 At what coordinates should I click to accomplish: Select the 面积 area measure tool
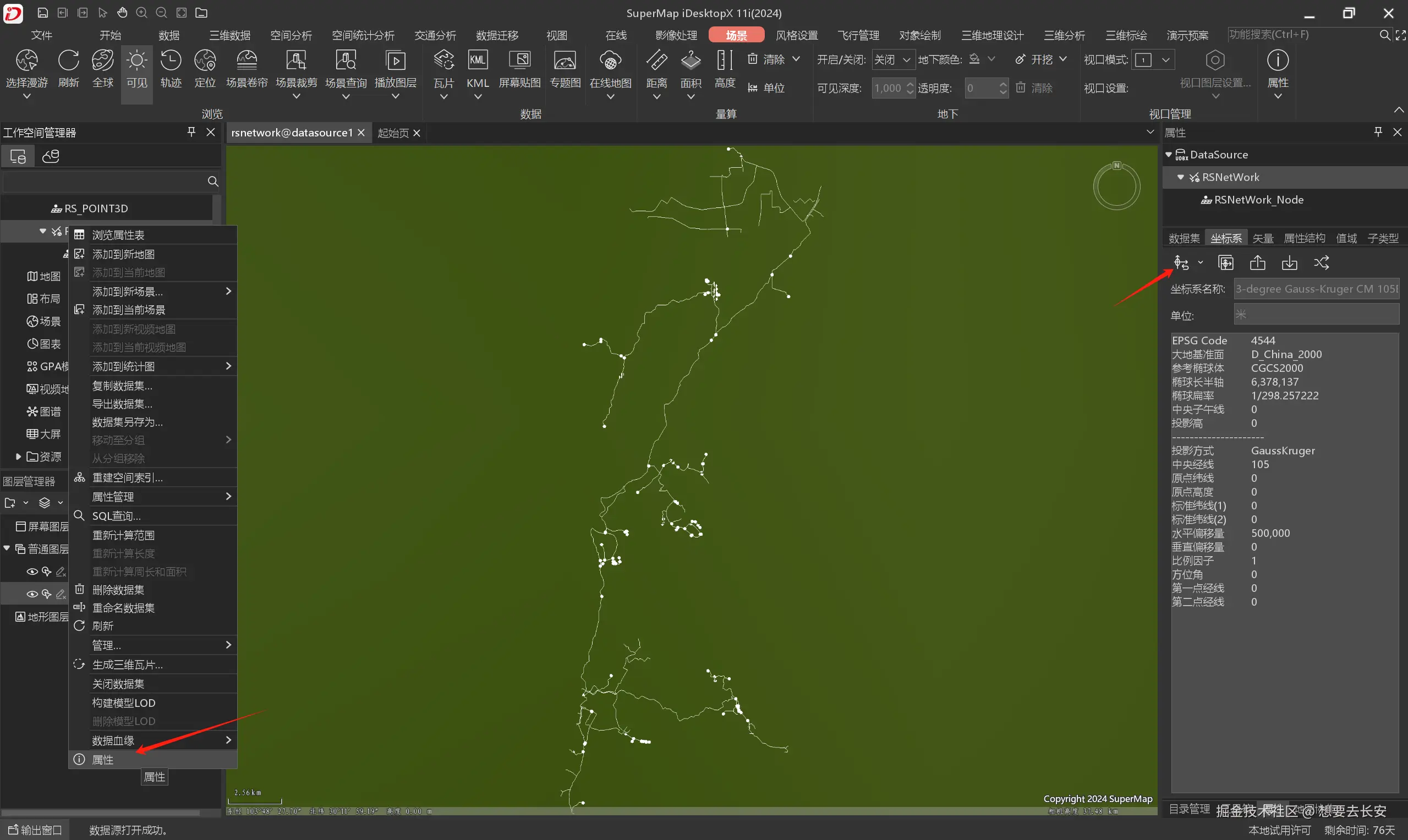pos(691,61)
